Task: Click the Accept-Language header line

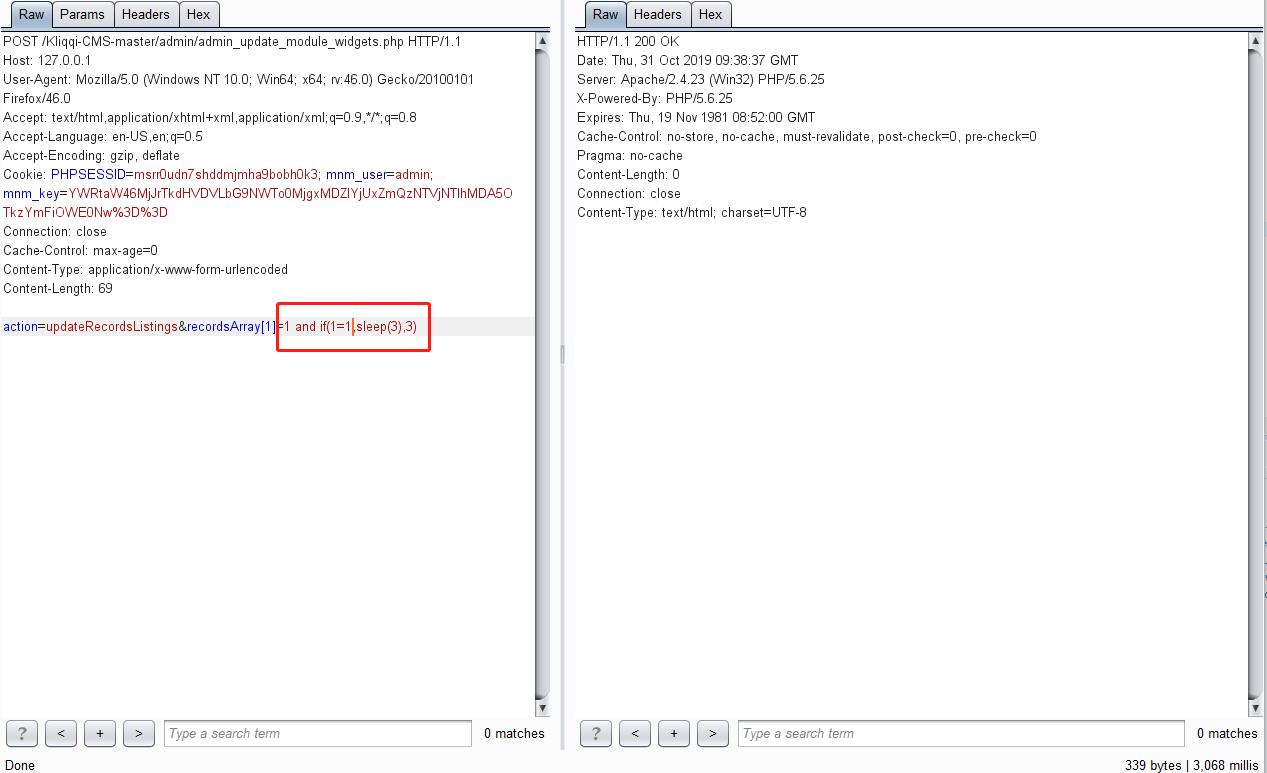Action: [x=103, y=136]
